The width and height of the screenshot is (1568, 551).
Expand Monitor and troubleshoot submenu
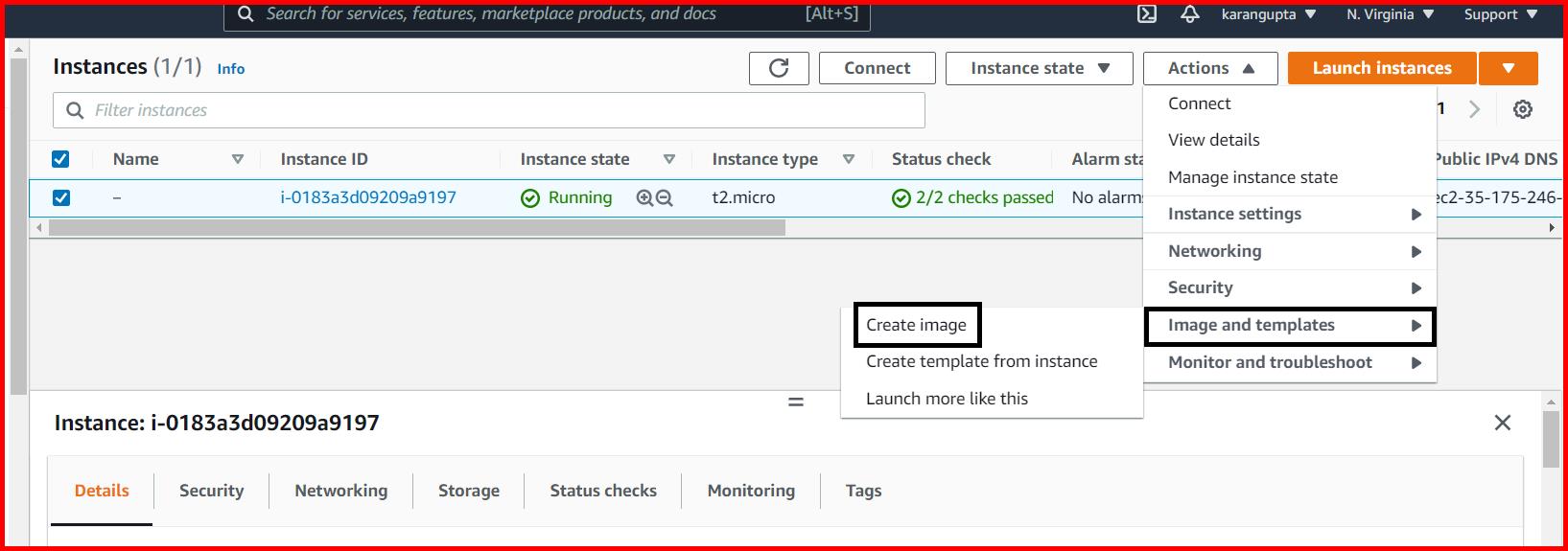1290,362
